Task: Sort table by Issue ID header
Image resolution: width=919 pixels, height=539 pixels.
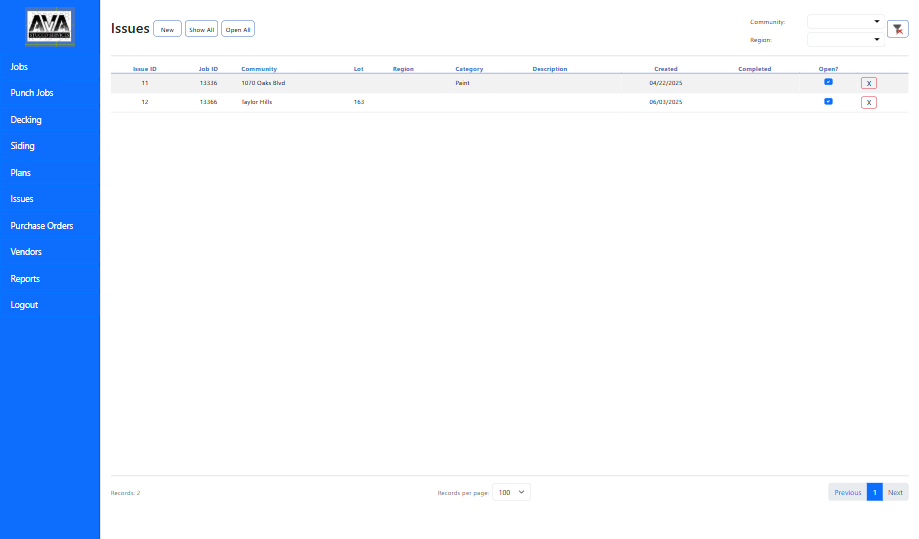Action: click(x=145, y=69)
